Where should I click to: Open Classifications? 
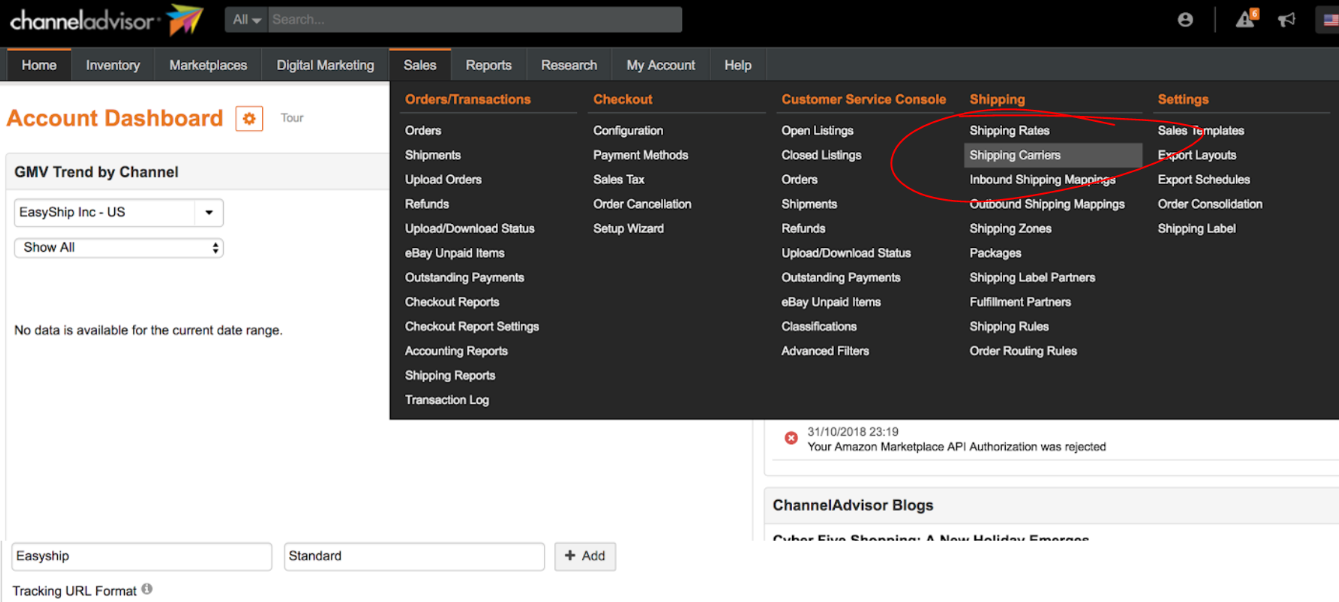(819, 327)
